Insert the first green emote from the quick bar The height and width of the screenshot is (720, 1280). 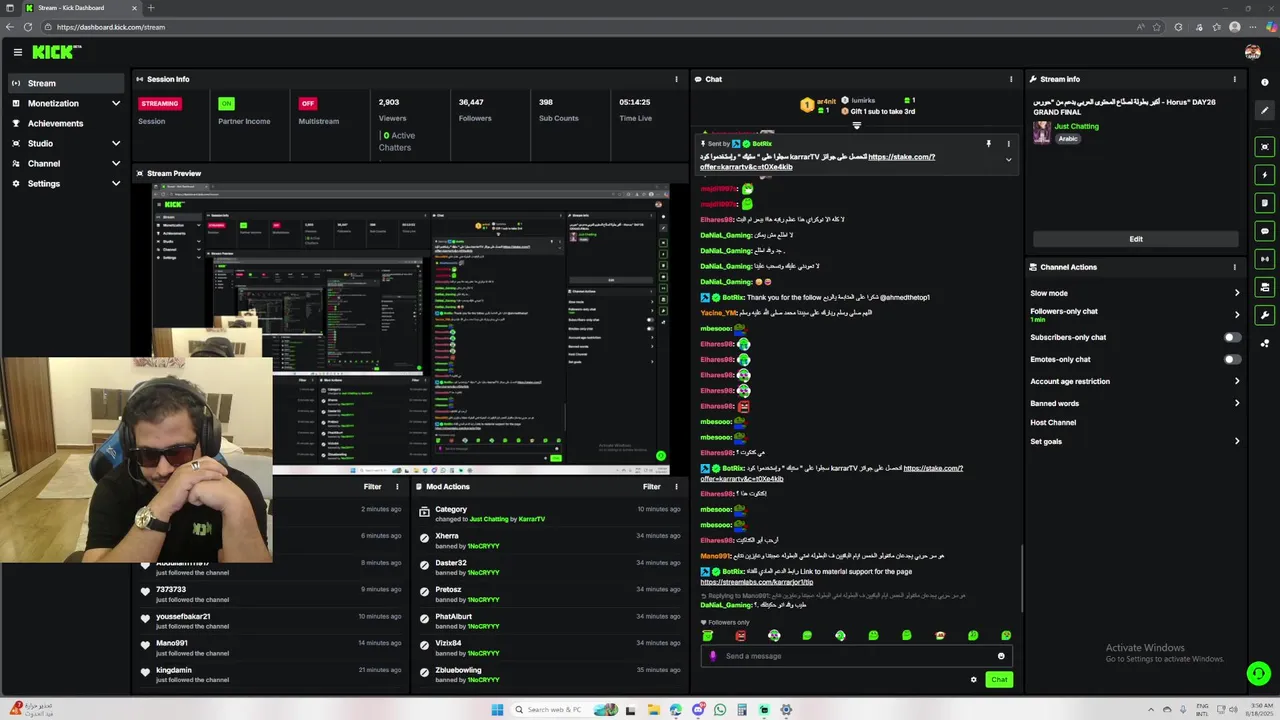pyautogui.click(x=708, y=635)
